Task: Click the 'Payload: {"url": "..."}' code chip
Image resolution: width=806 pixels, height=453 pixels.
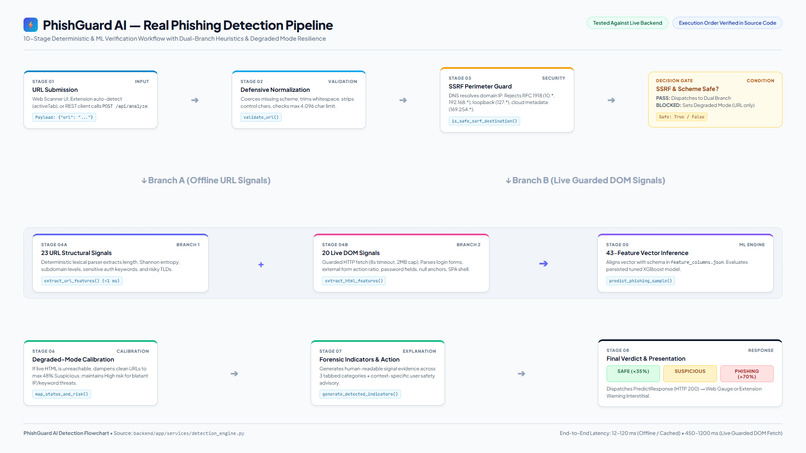Action: (x=64, y=117)
